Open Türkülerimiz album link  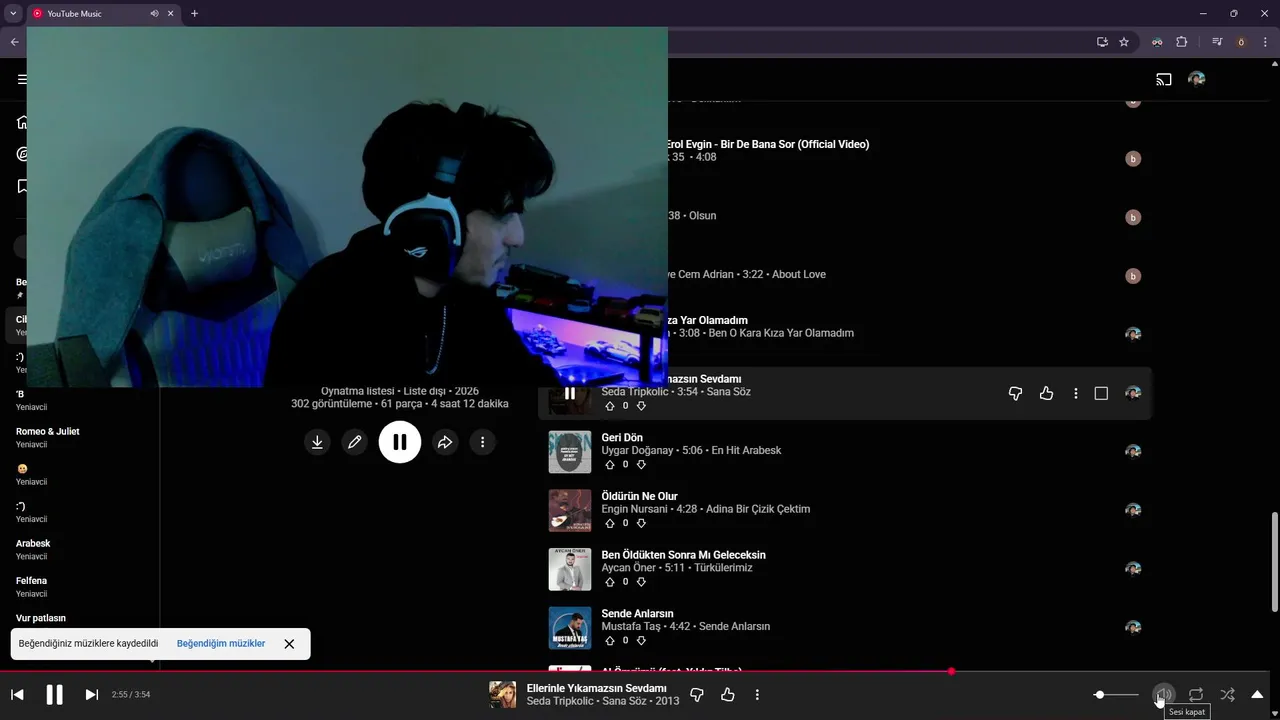coord(723,568)
